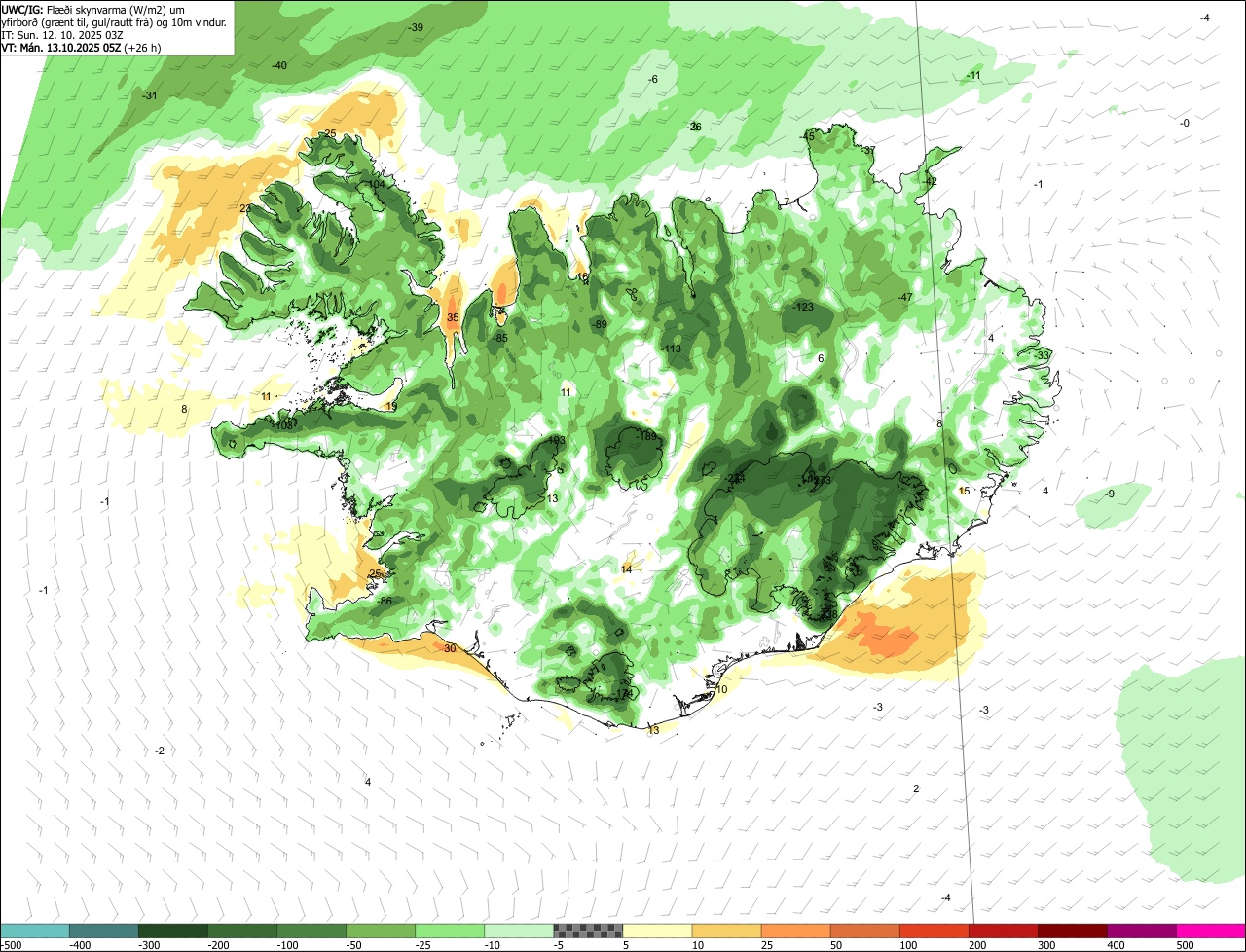Click the '15' value near the southeast coast
Screen dimensions: 1246x952
click(964, 491)
